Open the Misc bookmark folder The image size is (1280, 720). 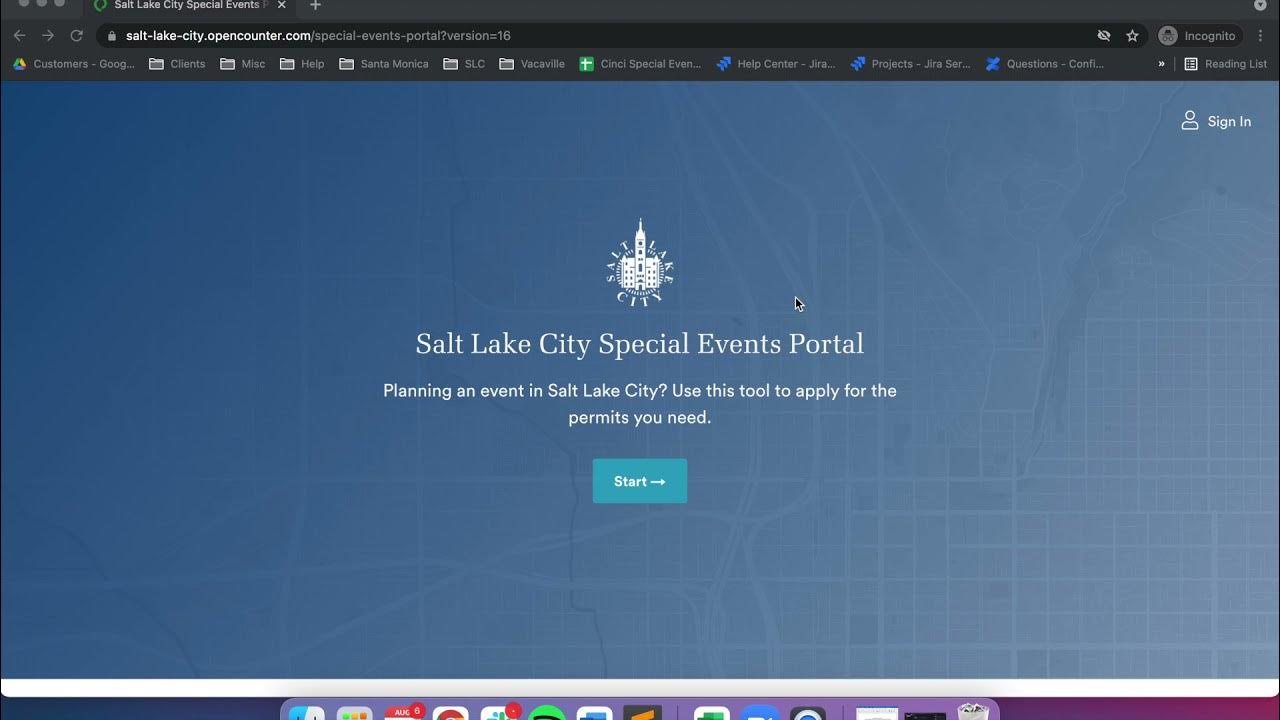click(x=243, y=64)
